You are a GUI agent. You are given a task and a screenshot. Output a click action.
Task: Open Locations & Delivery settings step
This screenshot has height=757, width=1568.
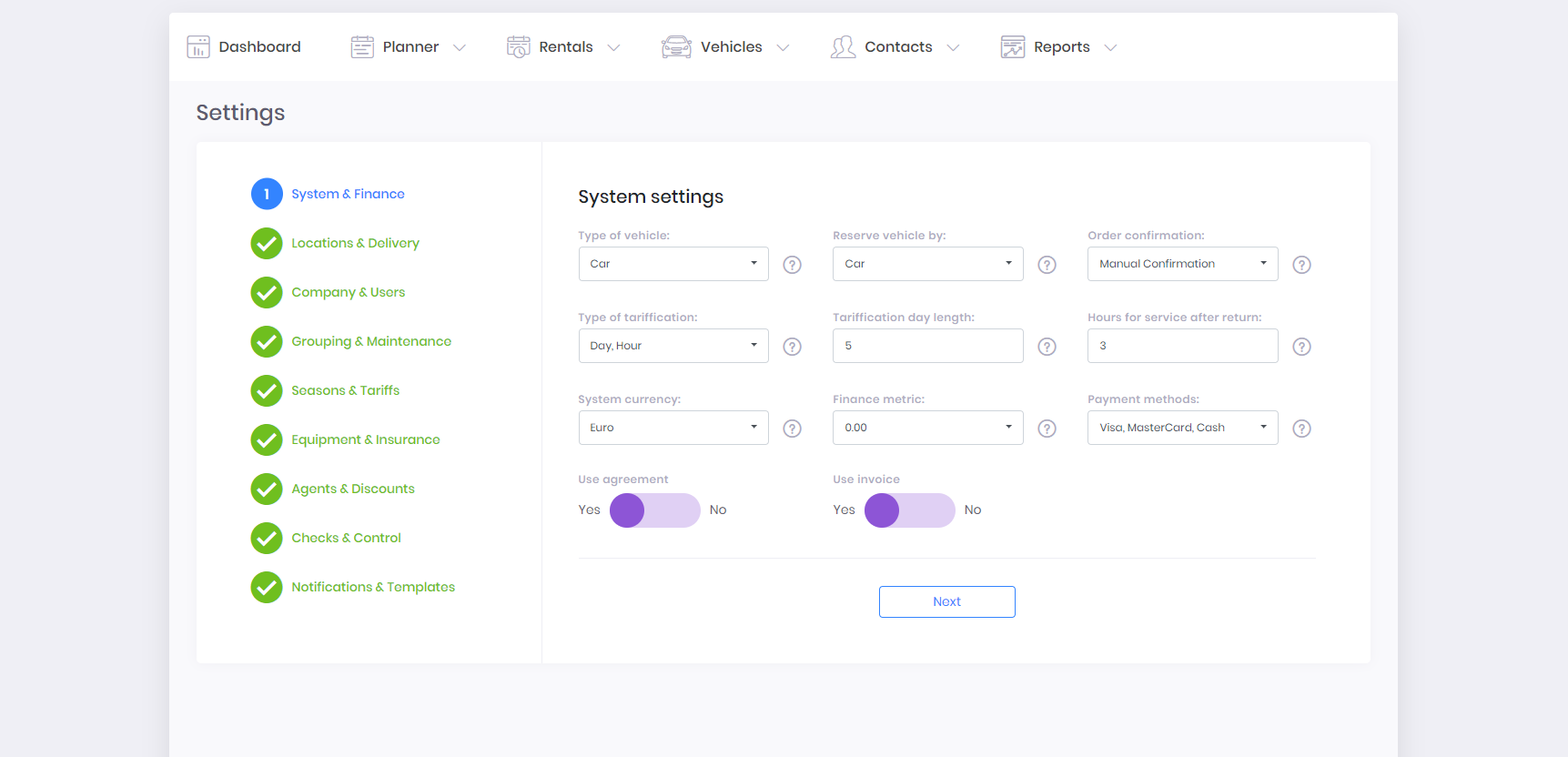pyautogui.click(x=355, y=243)
